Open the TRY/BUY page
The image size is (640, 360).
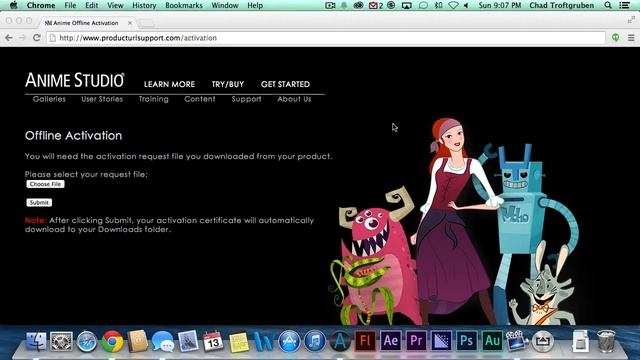point(228,84)
